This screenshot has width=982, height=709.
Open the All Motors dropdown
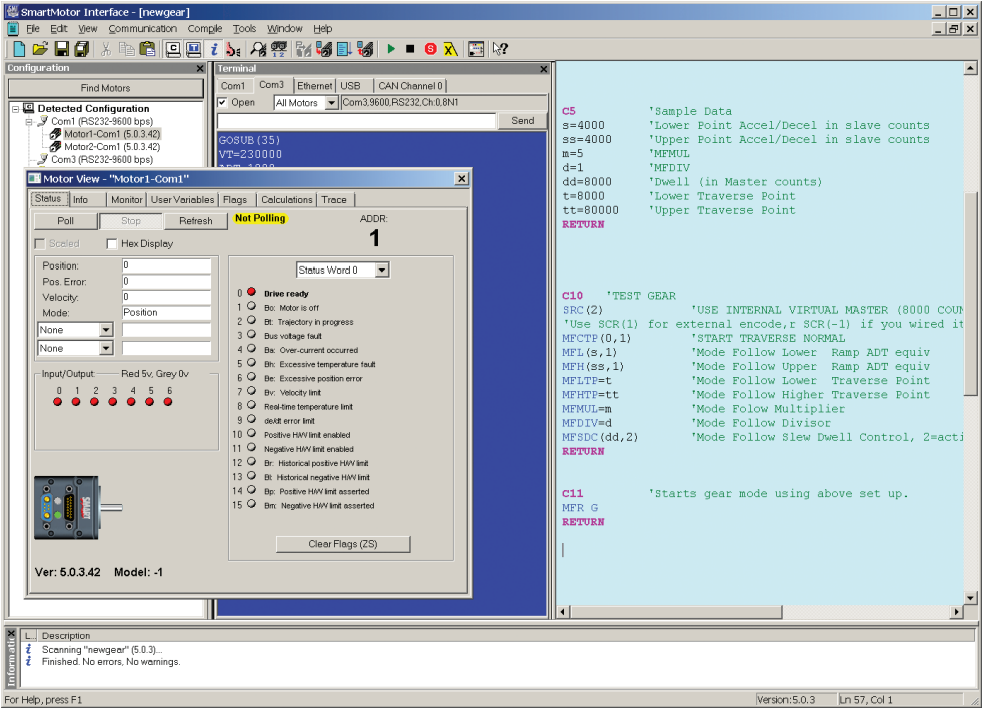pyautogui.click(x=331, y=103)
